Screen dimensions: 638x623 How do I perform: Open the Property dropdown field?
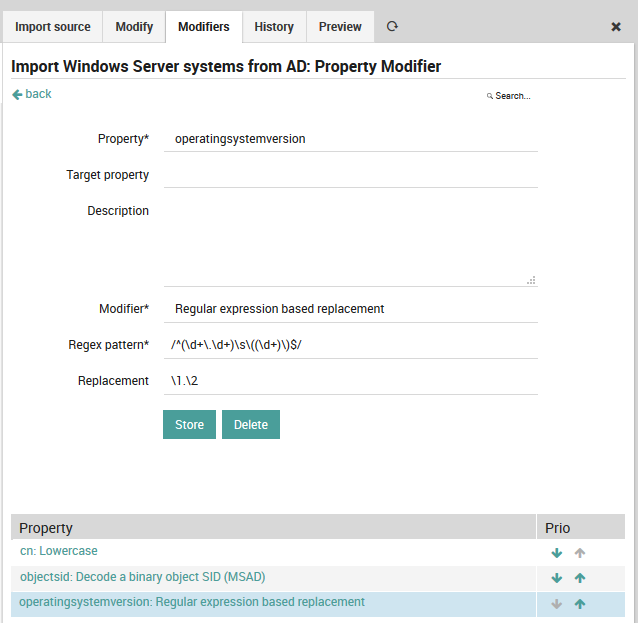click(x=350, y=139)
